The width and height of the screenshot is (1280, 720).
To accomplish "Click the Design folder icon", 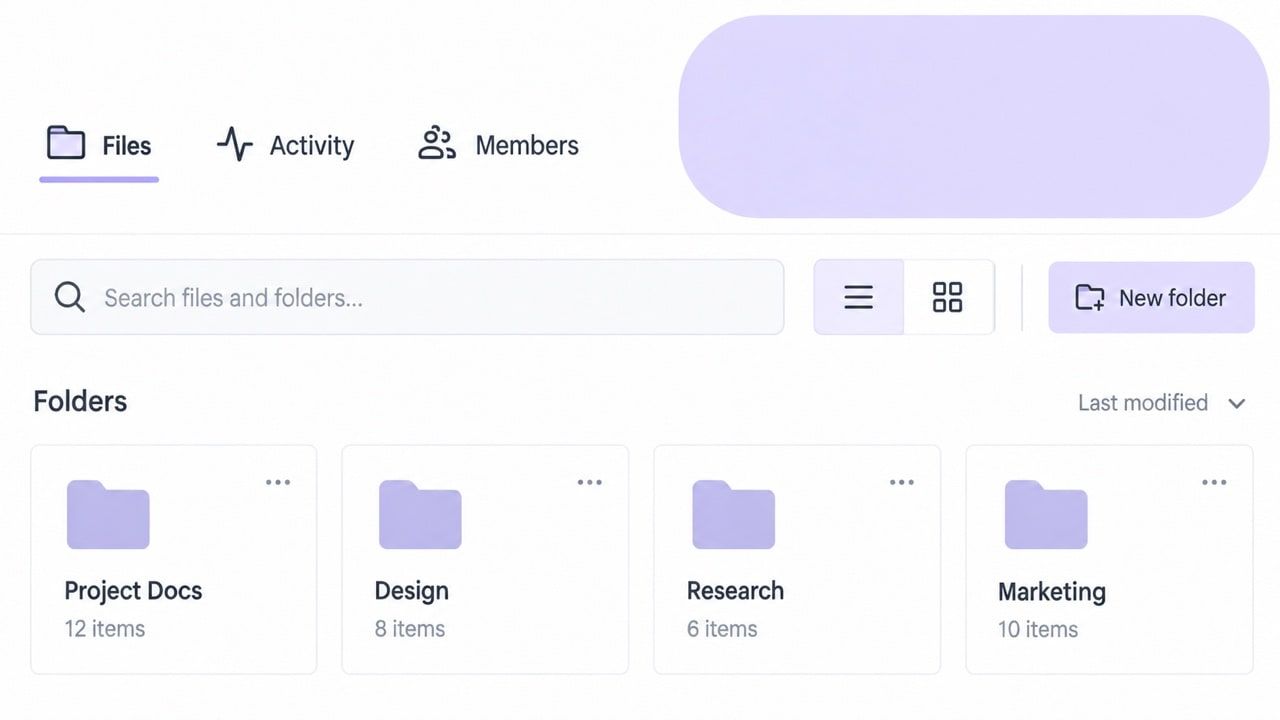I will (x=420, y=514).
